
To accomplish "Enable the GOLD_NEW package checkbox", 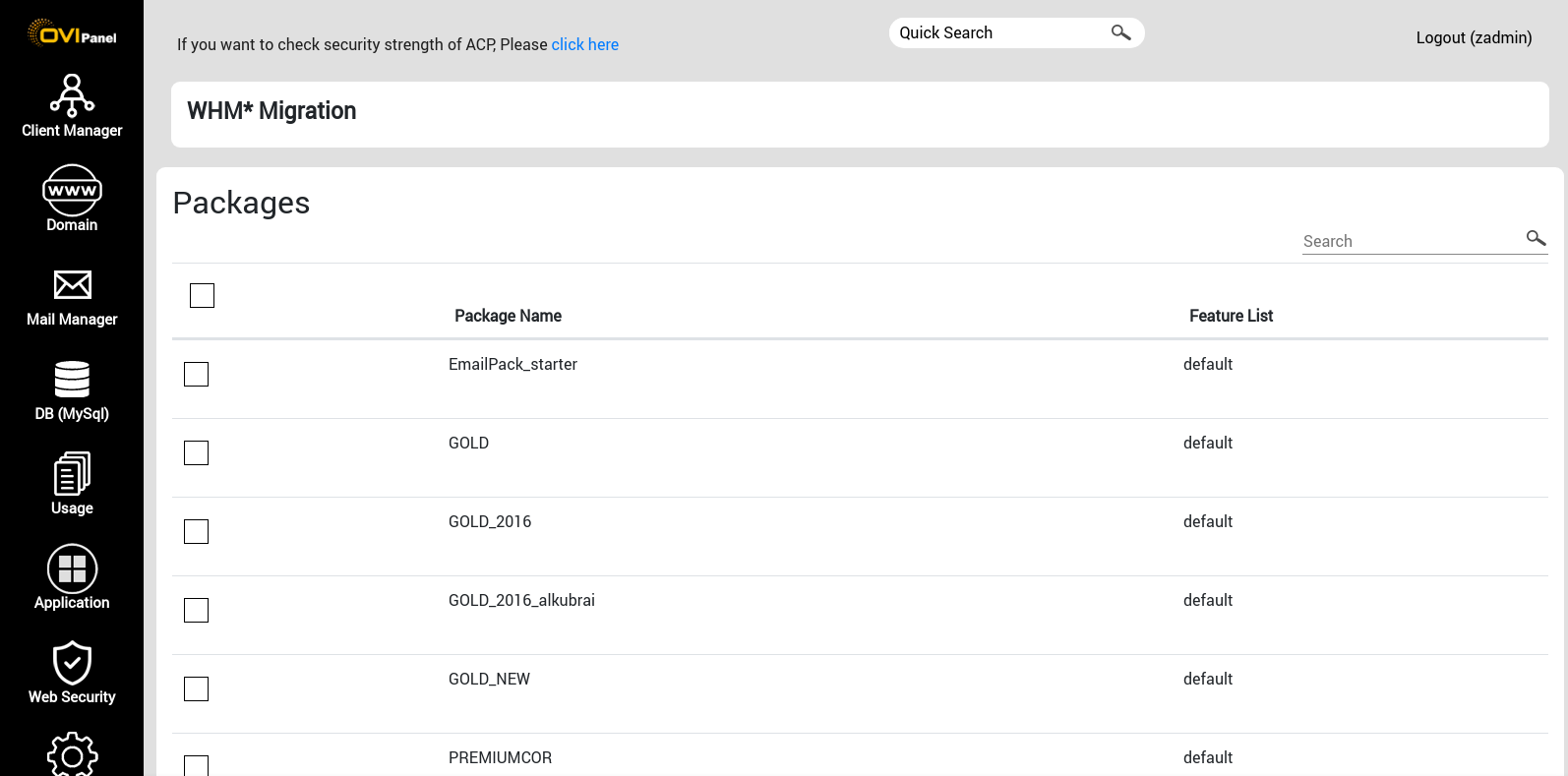I will point(196,688).
